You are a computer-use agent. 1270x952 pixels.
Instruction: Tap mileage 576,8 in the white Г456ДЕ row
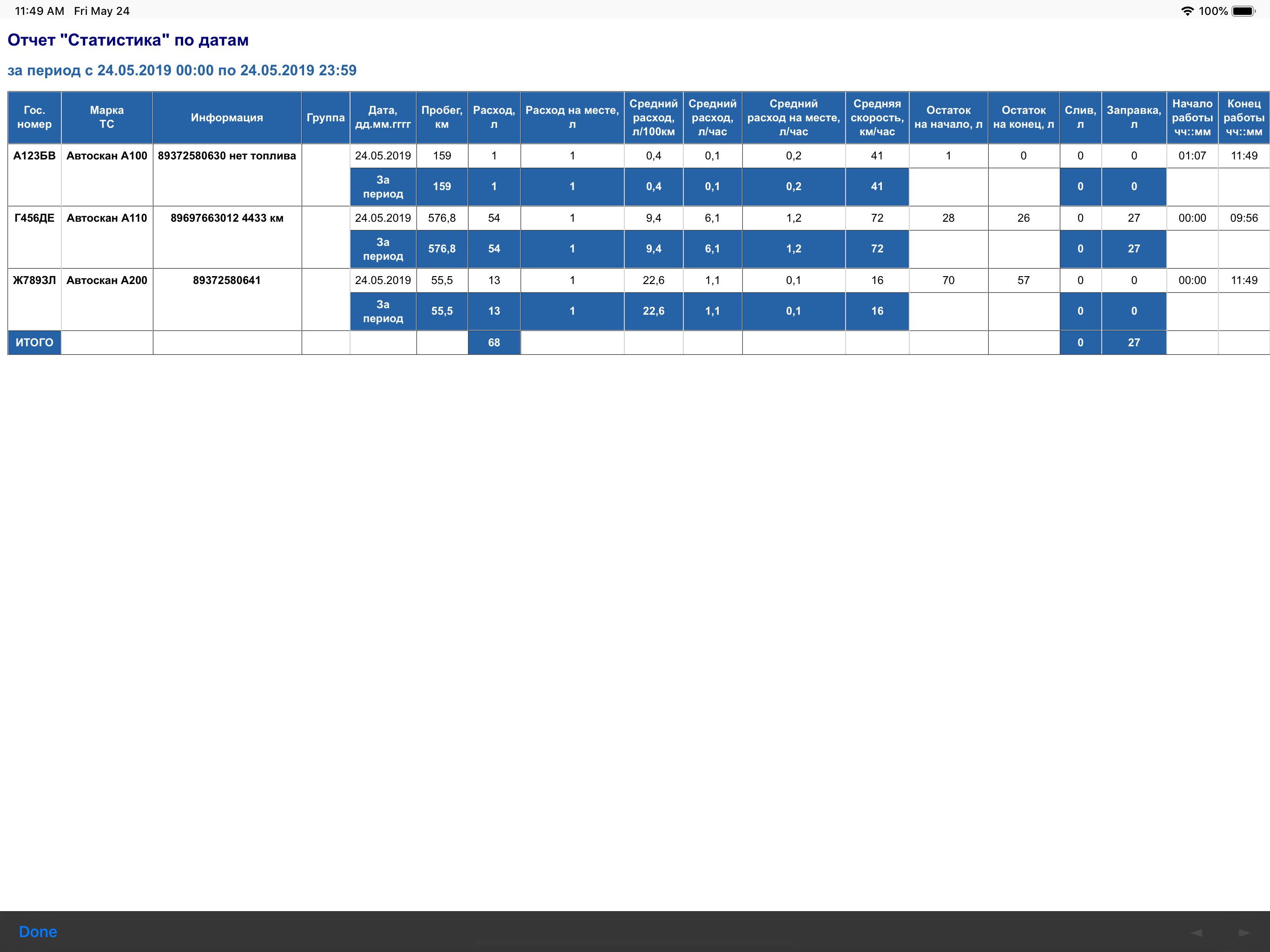pyautogui.click(x=442, y=218)
